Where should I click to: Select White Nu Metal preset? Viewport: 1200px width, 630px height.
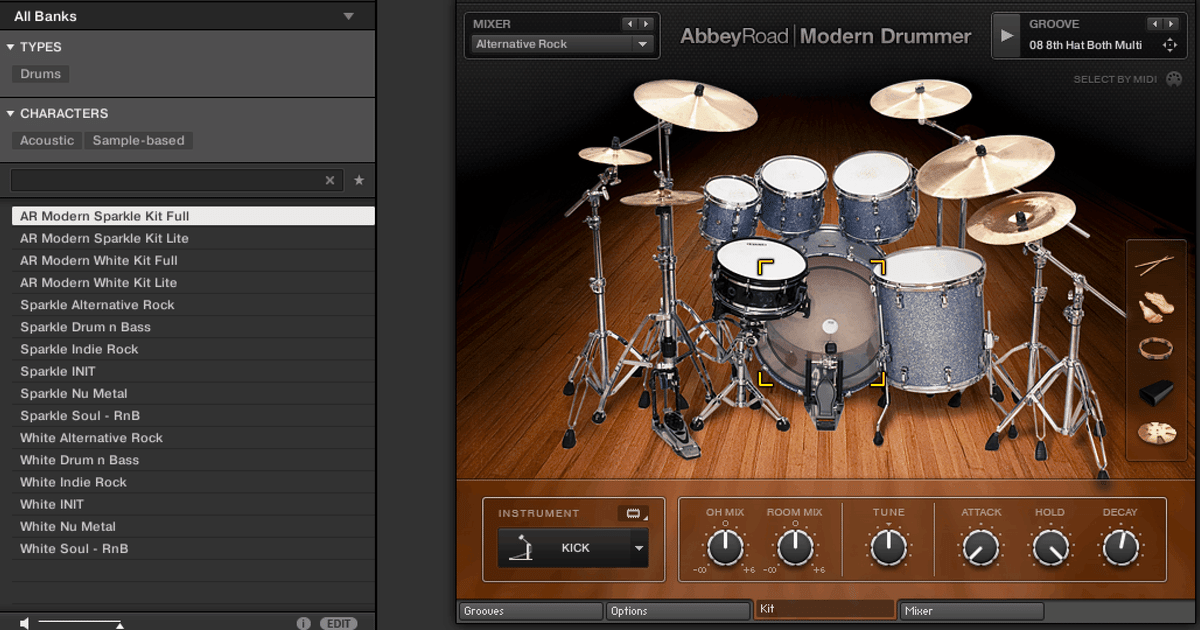coord(193,526)
